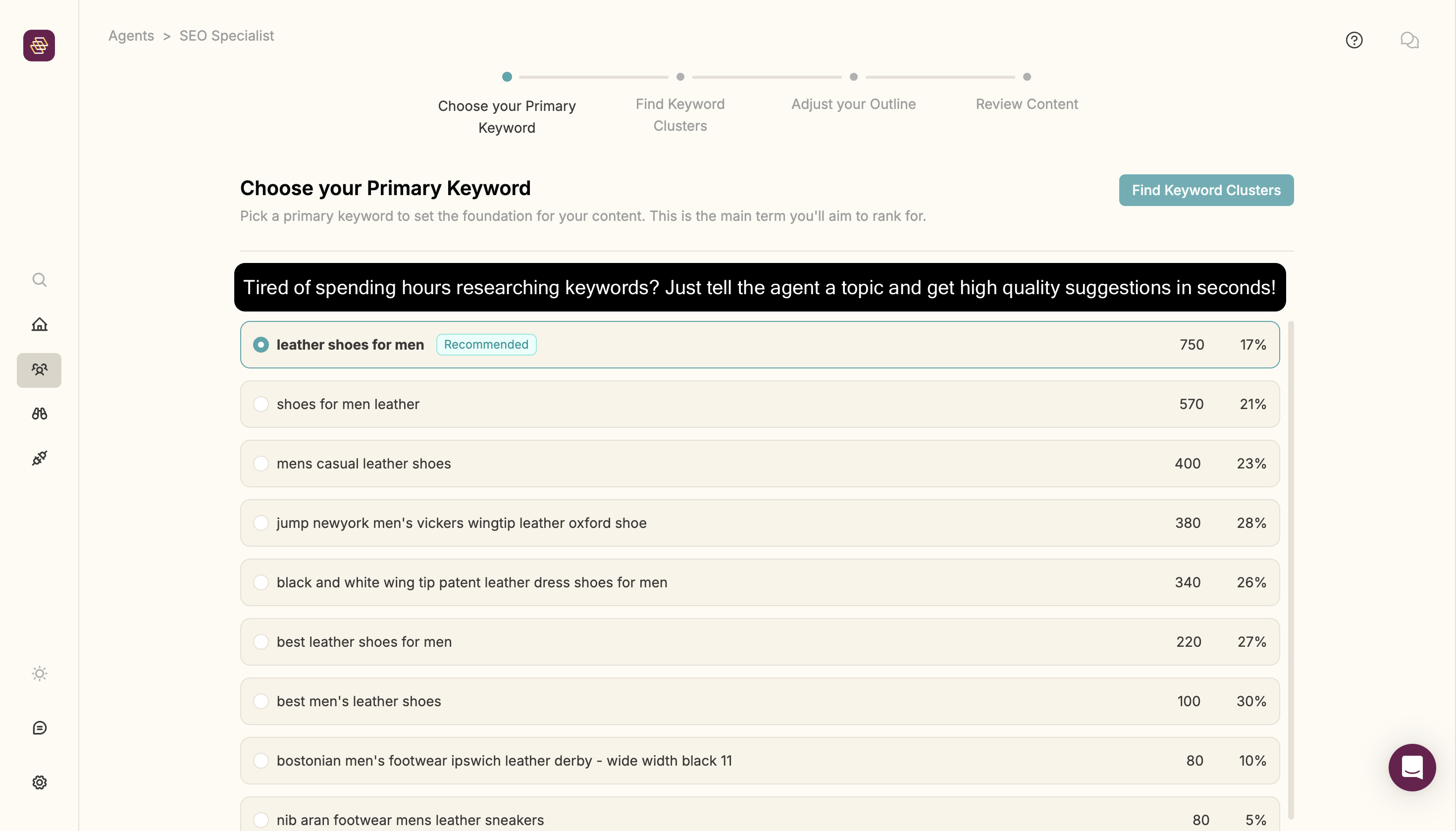Open search from the sidebar magnifier icon

coord(39,280)
